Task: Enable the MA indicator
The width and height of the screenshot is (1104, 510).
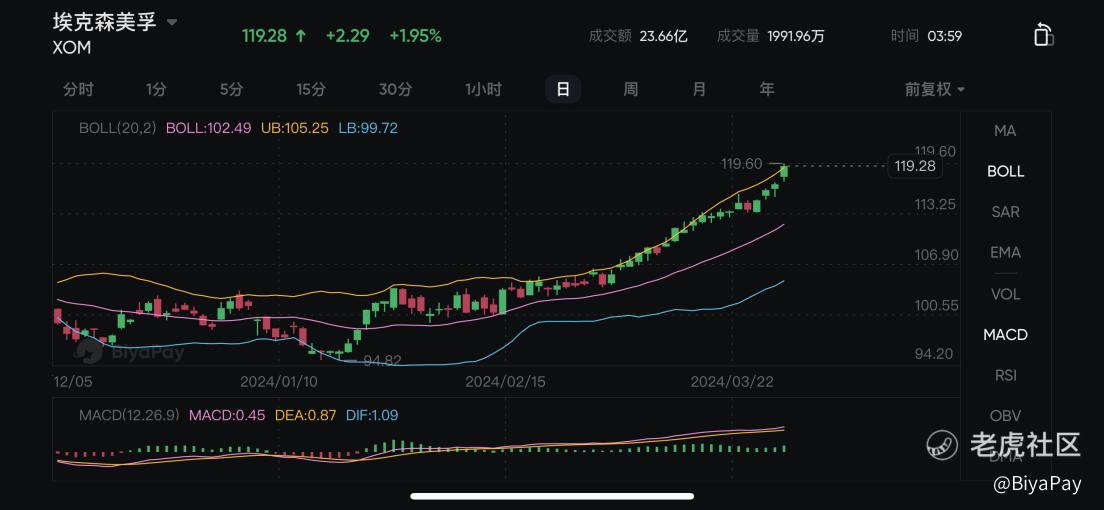Action: 1005,130
